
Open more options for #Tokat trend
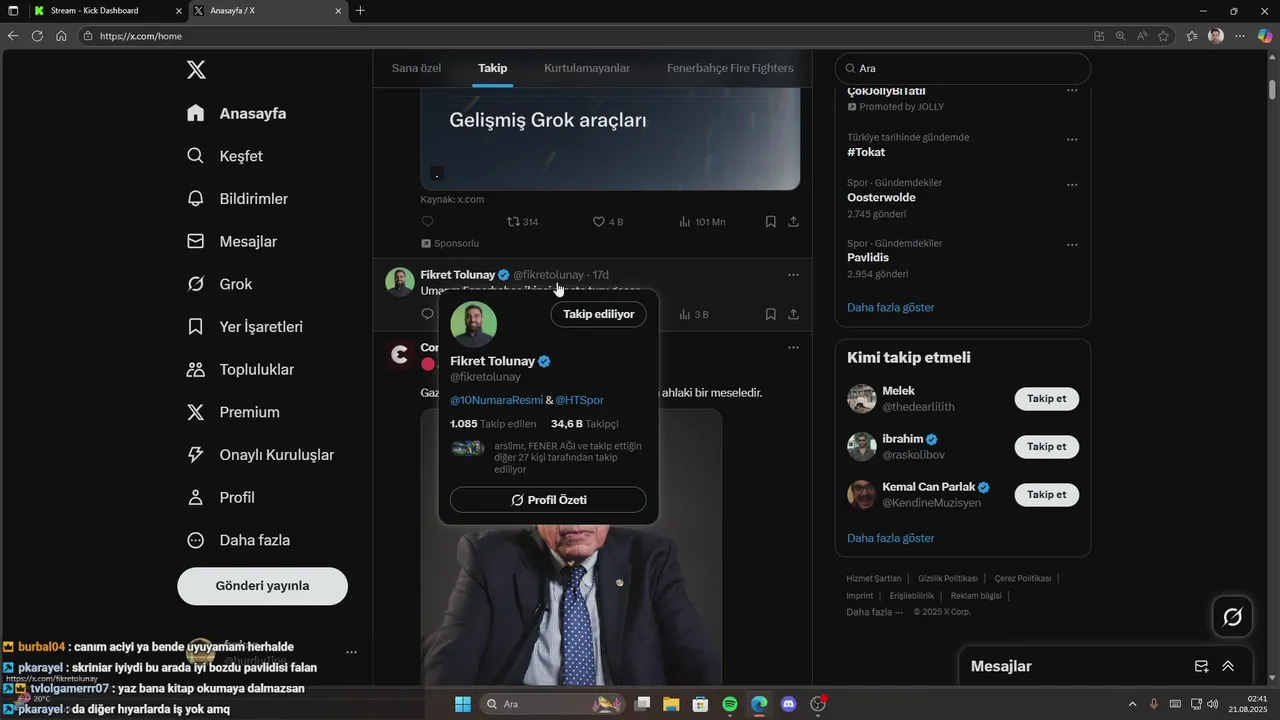[x=1072, y=139]
